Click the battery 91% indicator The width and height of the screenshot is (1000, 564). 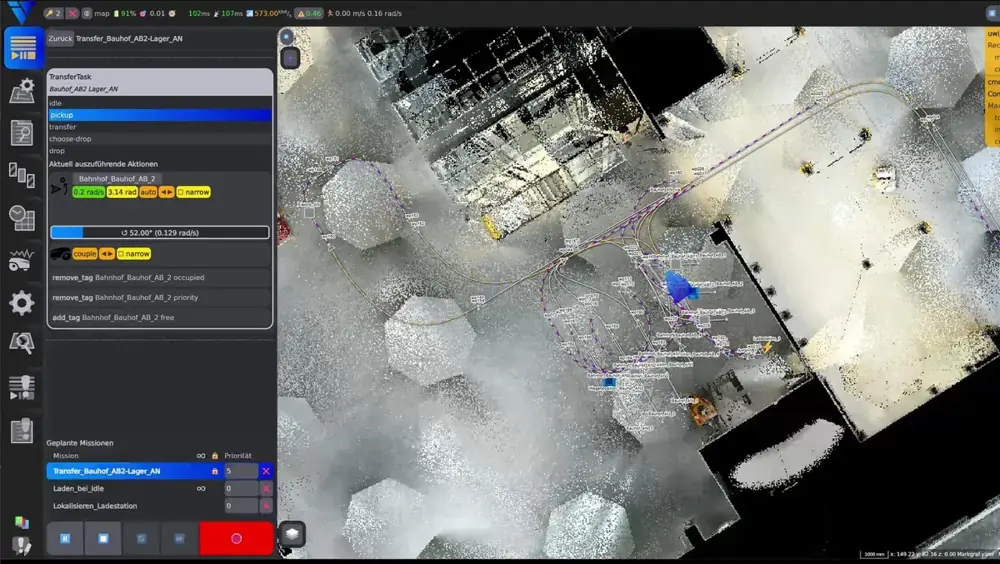(125, 13)
